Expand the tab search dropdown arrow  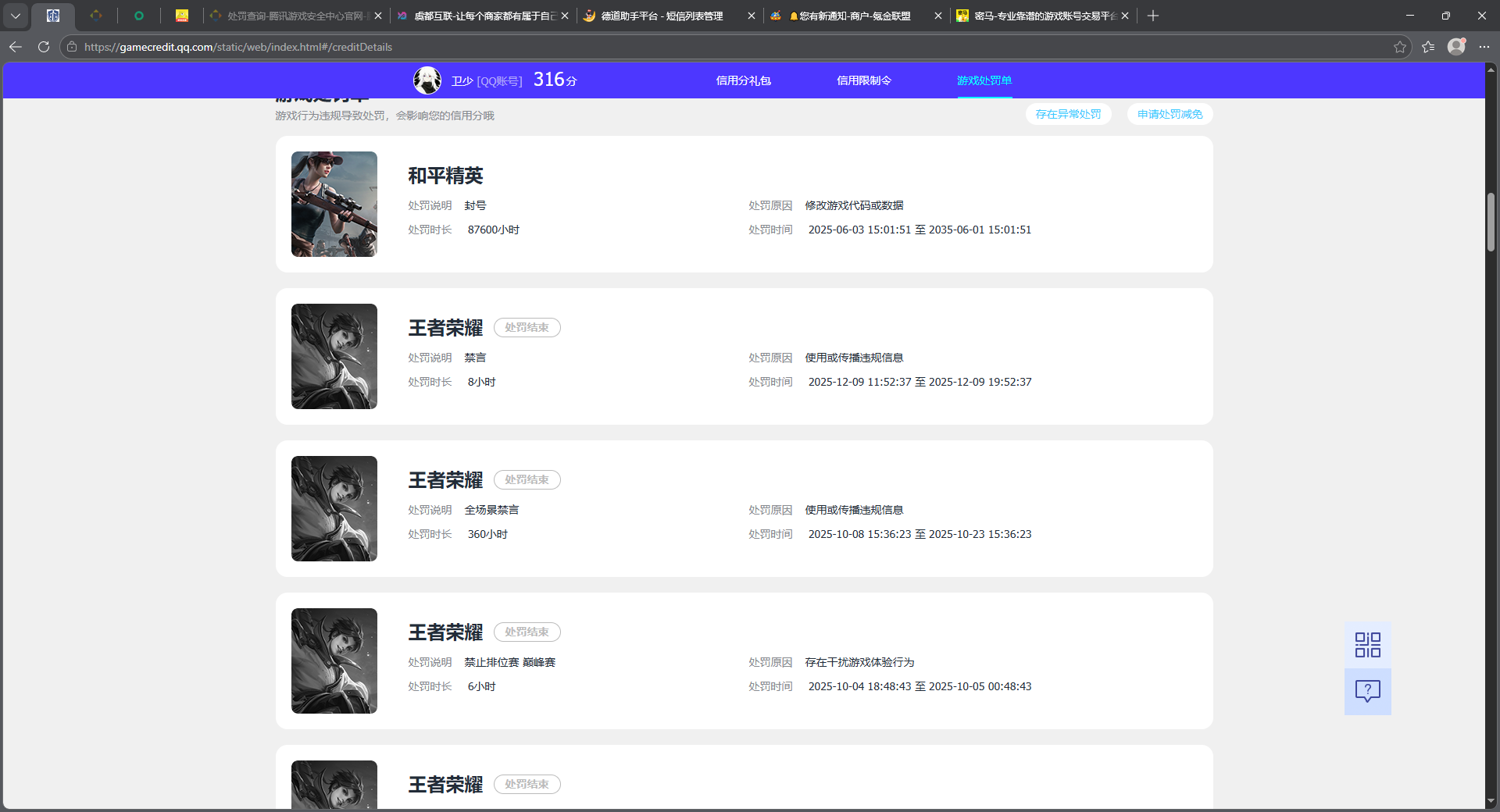(x=16, y=16)
